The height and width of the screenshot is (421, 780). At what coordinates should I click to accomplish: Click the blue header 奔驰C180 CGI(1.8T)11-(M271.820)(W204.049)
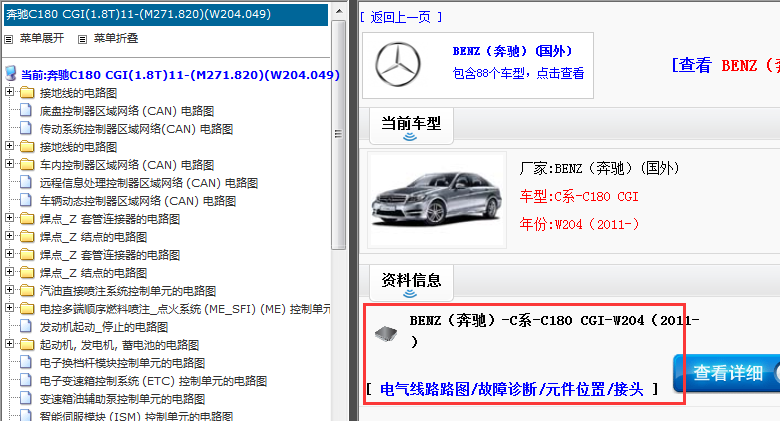coord(166,14)
